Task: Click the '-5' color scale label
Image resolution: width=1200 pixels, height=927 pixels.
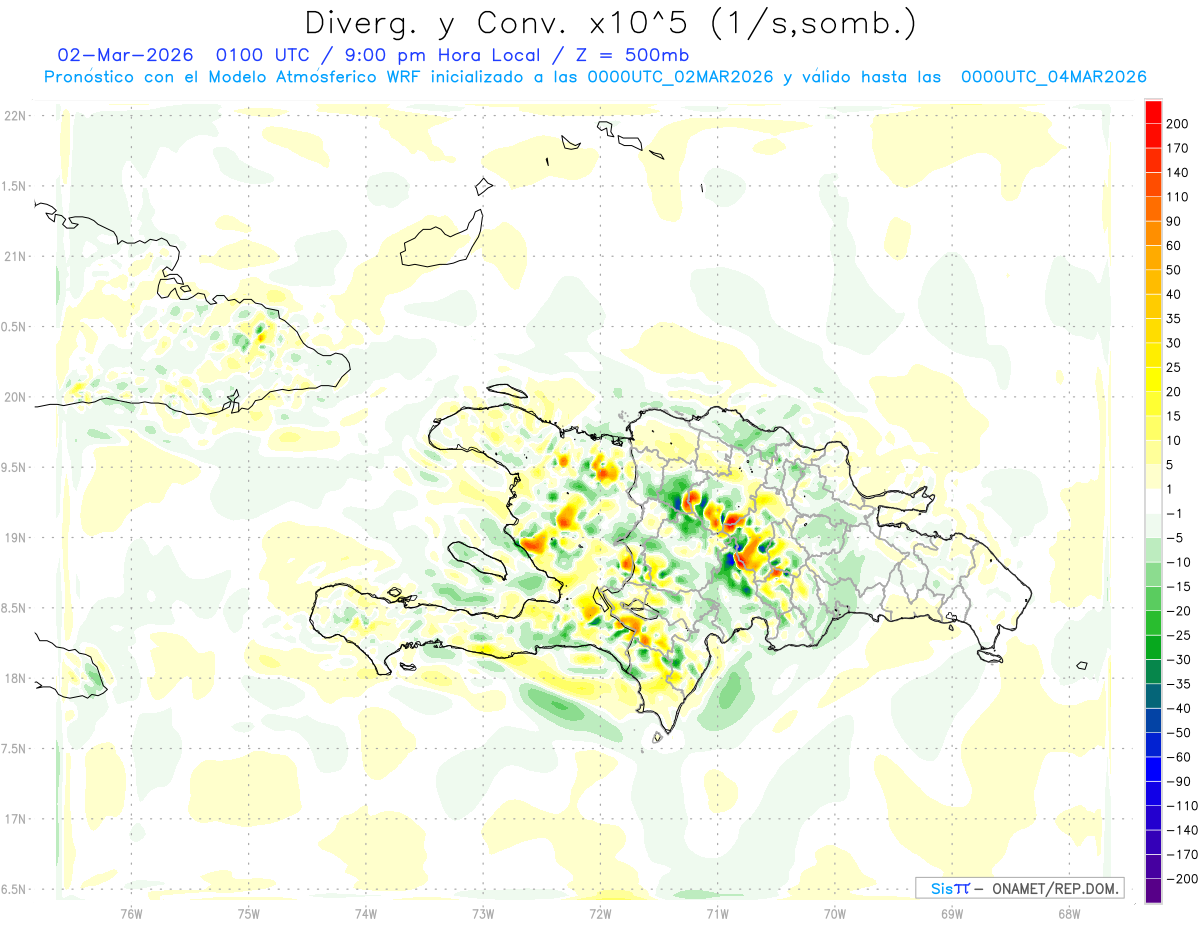Action: click(1176, 538)
